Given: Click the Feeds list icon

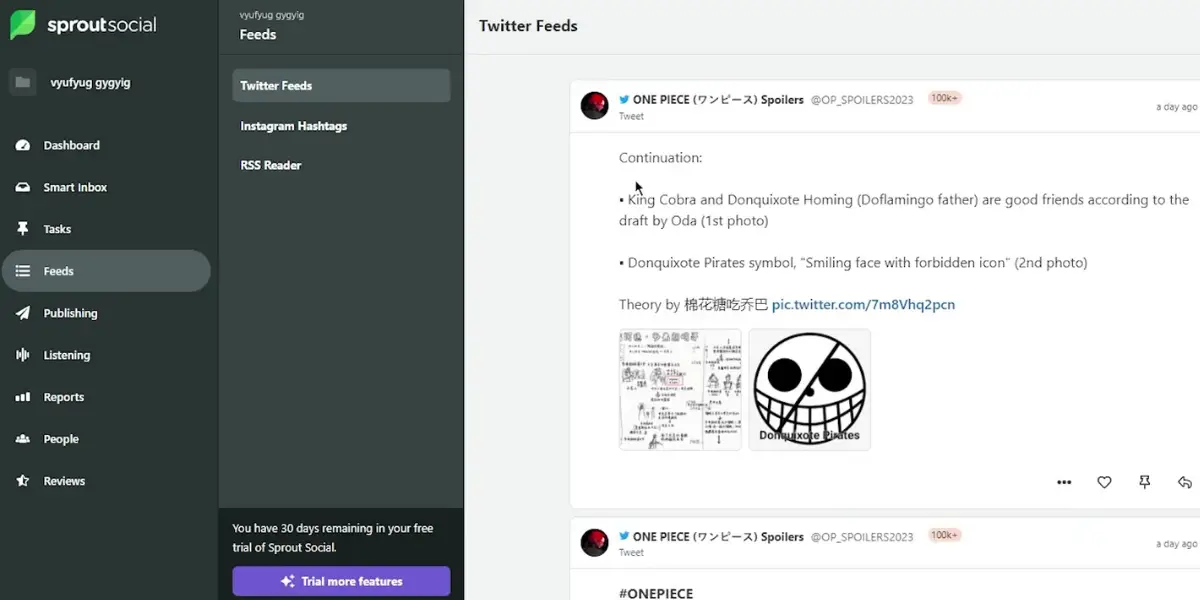Looking at the screenshot, I should click(23, 271).
